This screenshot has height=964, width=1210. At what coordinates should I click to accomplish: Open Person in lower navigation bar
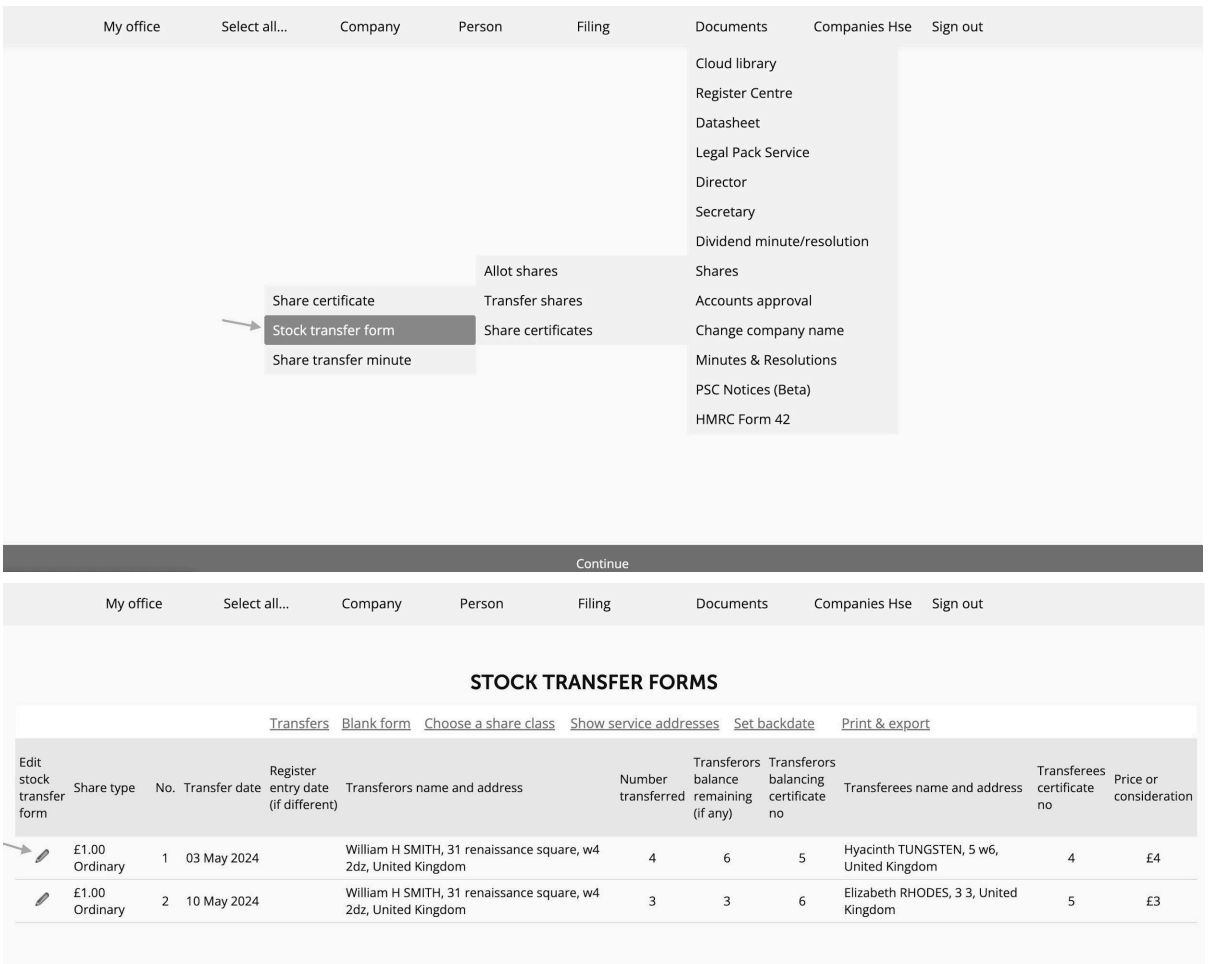click(x=481, y=604)
